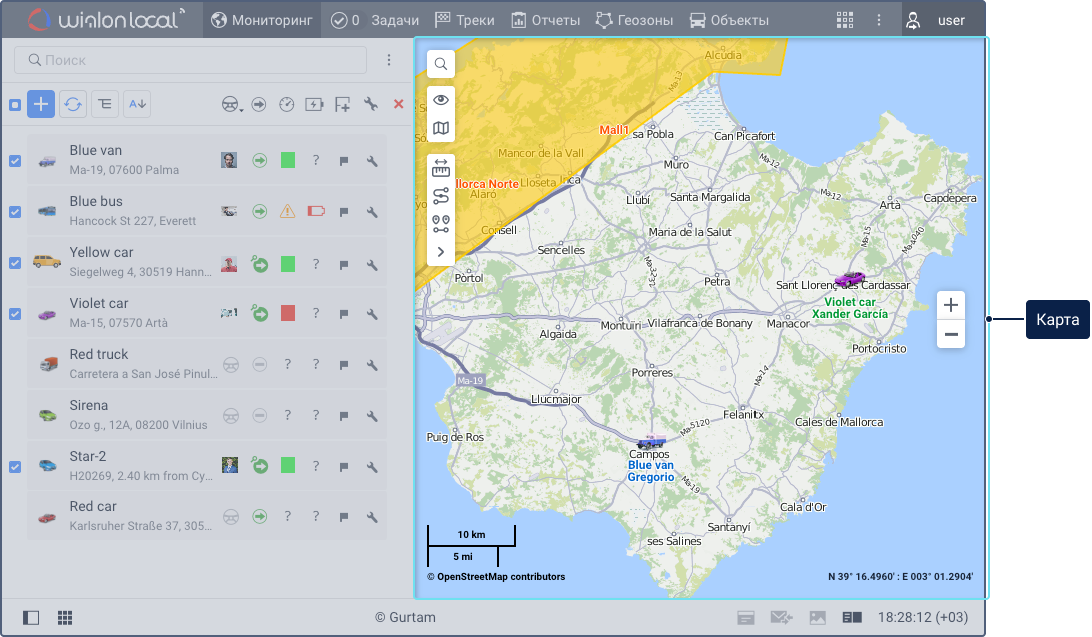Click the map search magnifier icon
This screenshot has height=637, width=1092.
(x=441, y=65)
